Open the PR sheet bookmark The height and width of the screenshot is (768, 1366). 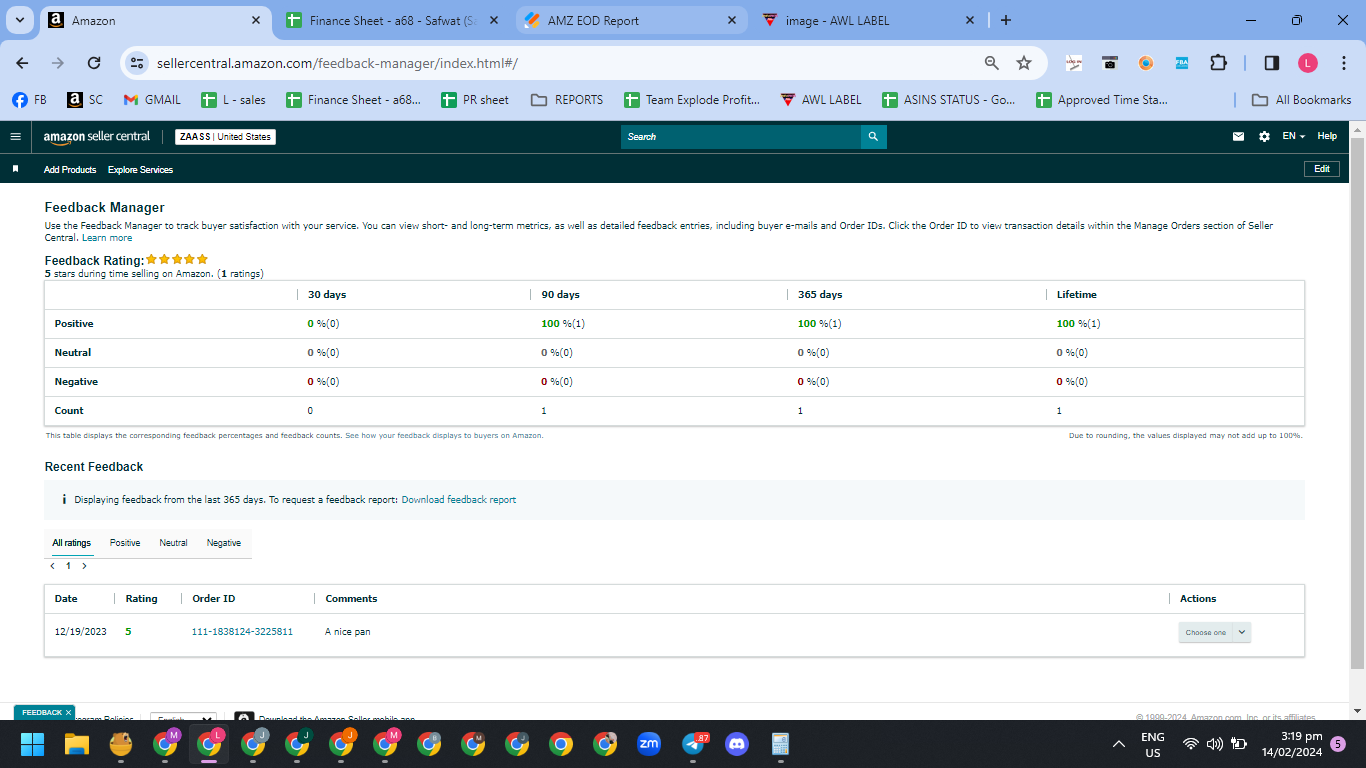(475, 100)
